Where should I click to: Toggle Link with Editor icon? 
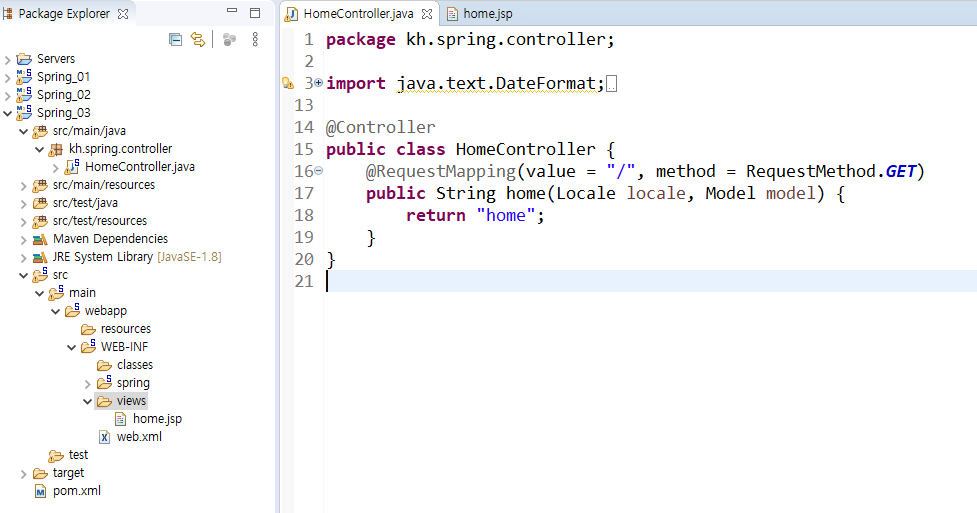198,40
